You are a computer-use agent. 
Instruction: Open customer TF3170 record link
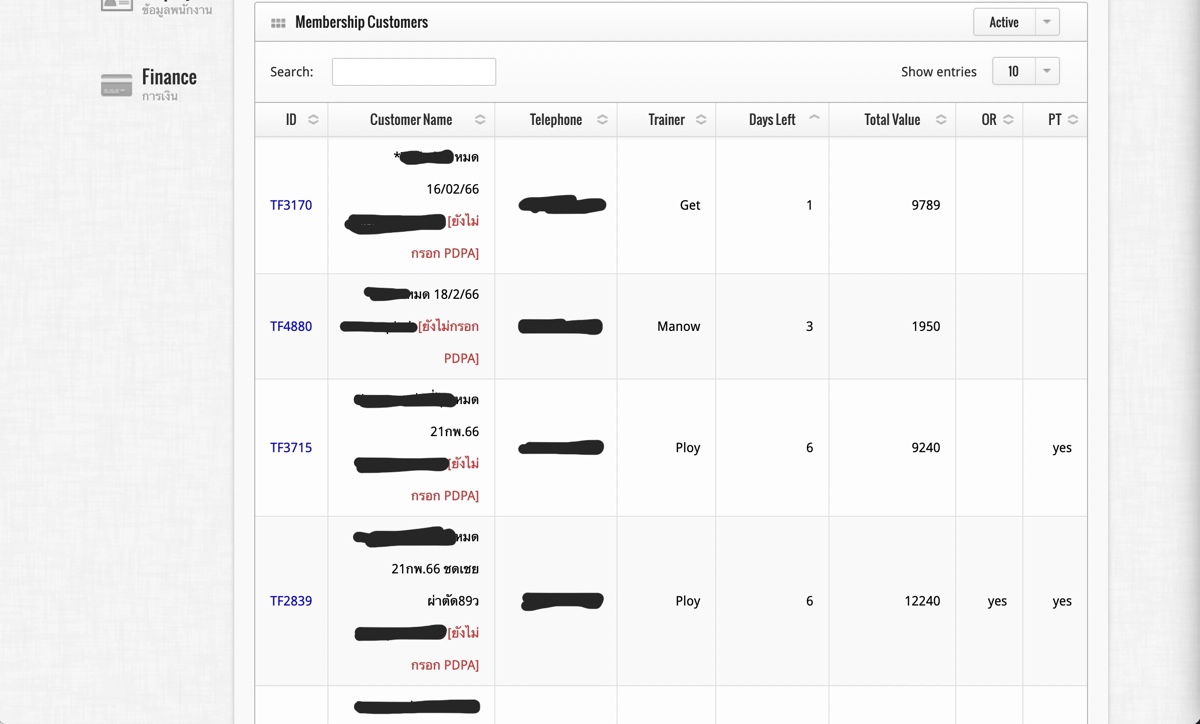coord(291,205)
